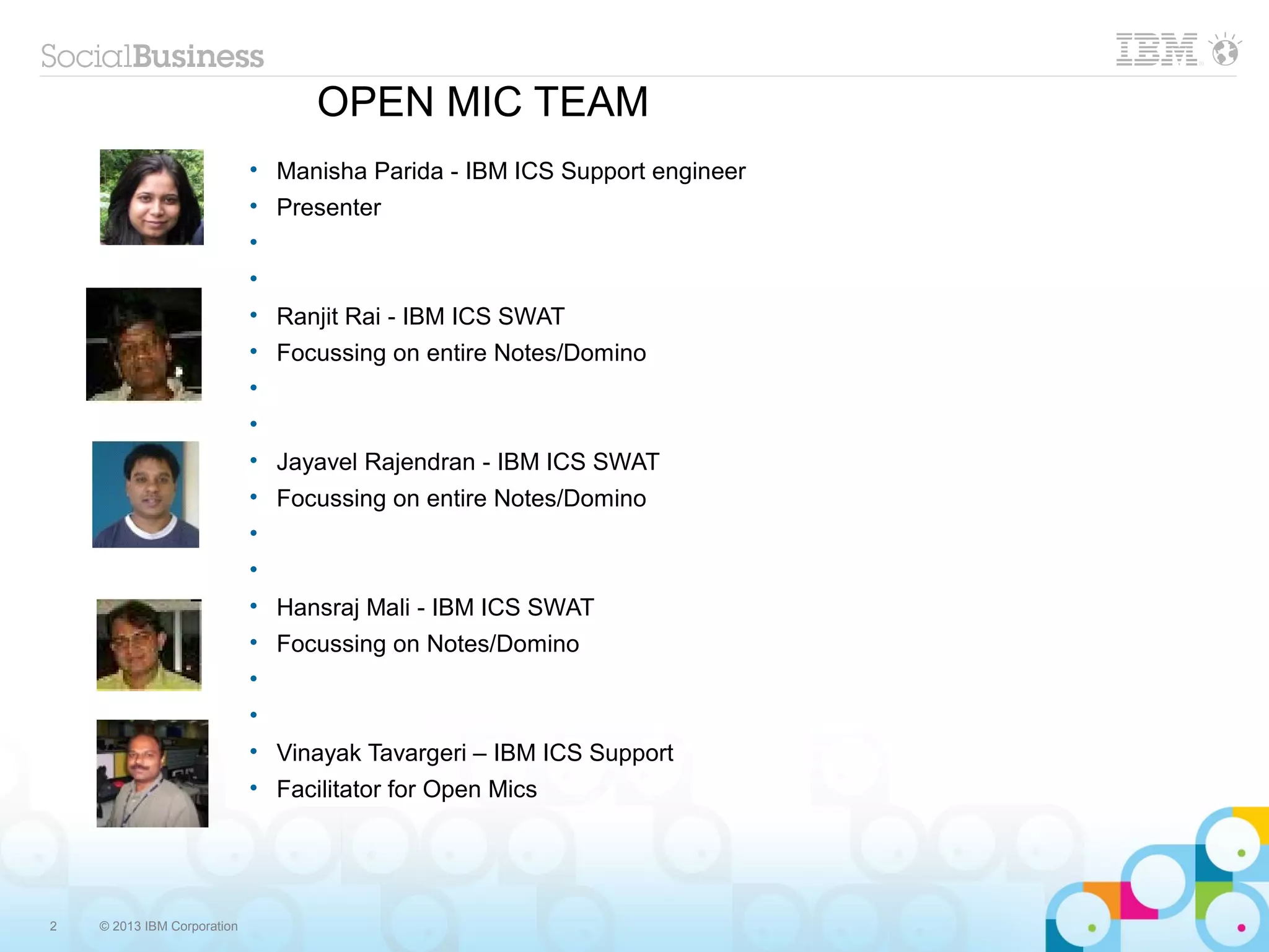The image size is (1269, 952).
Task: Click the Jayavel Rajendran text line
Action: [468, 462]
